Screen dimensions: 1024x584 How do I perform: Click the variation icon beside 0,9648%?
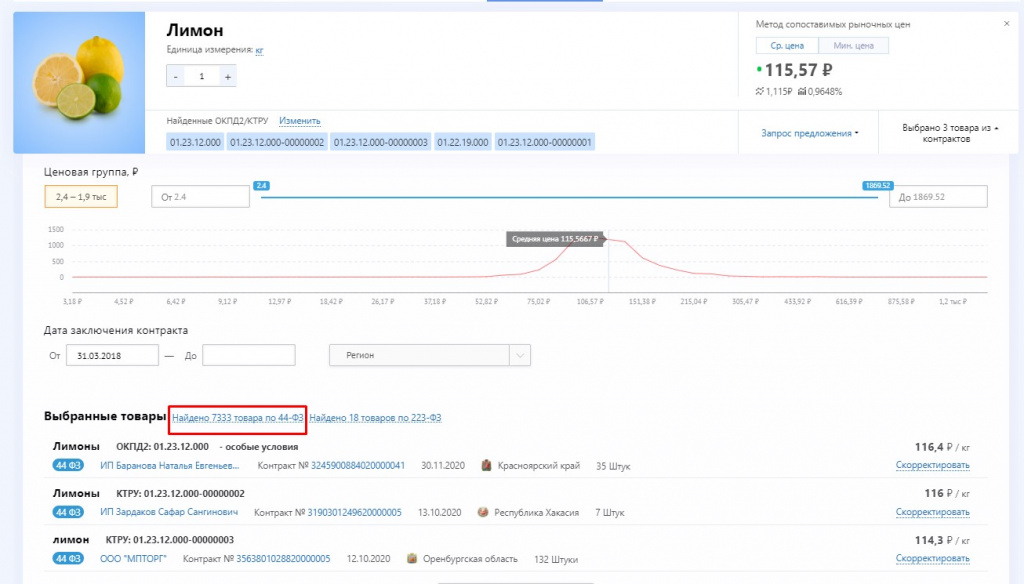(x=802, y=91)
